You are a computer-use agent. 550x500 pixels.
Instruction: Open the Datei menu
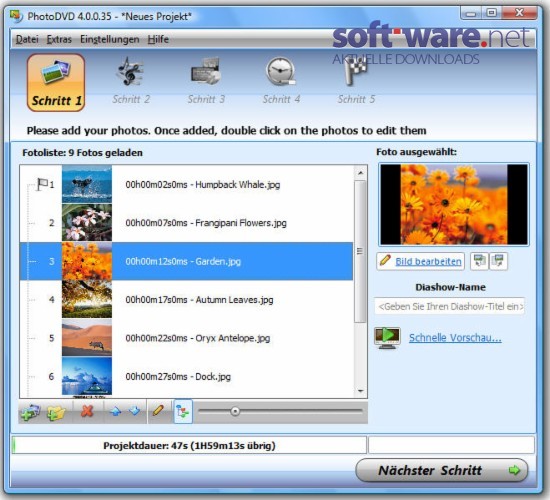(27, 39)
